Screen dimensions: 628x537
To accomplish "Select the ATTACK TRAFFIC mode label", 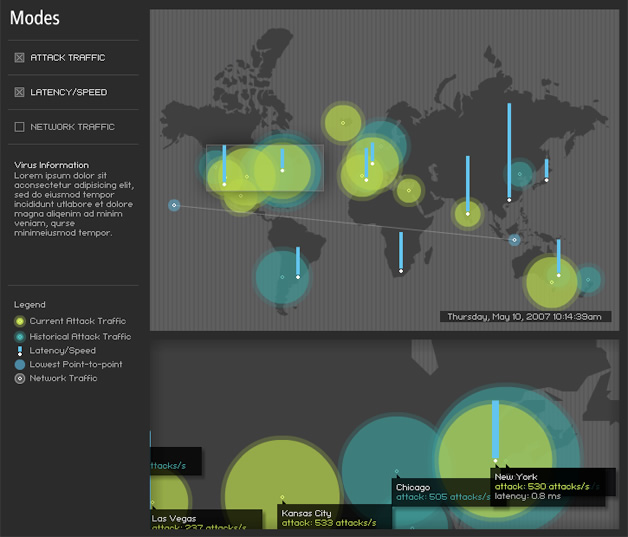I will pyautogui.click(x=68, y=58).
